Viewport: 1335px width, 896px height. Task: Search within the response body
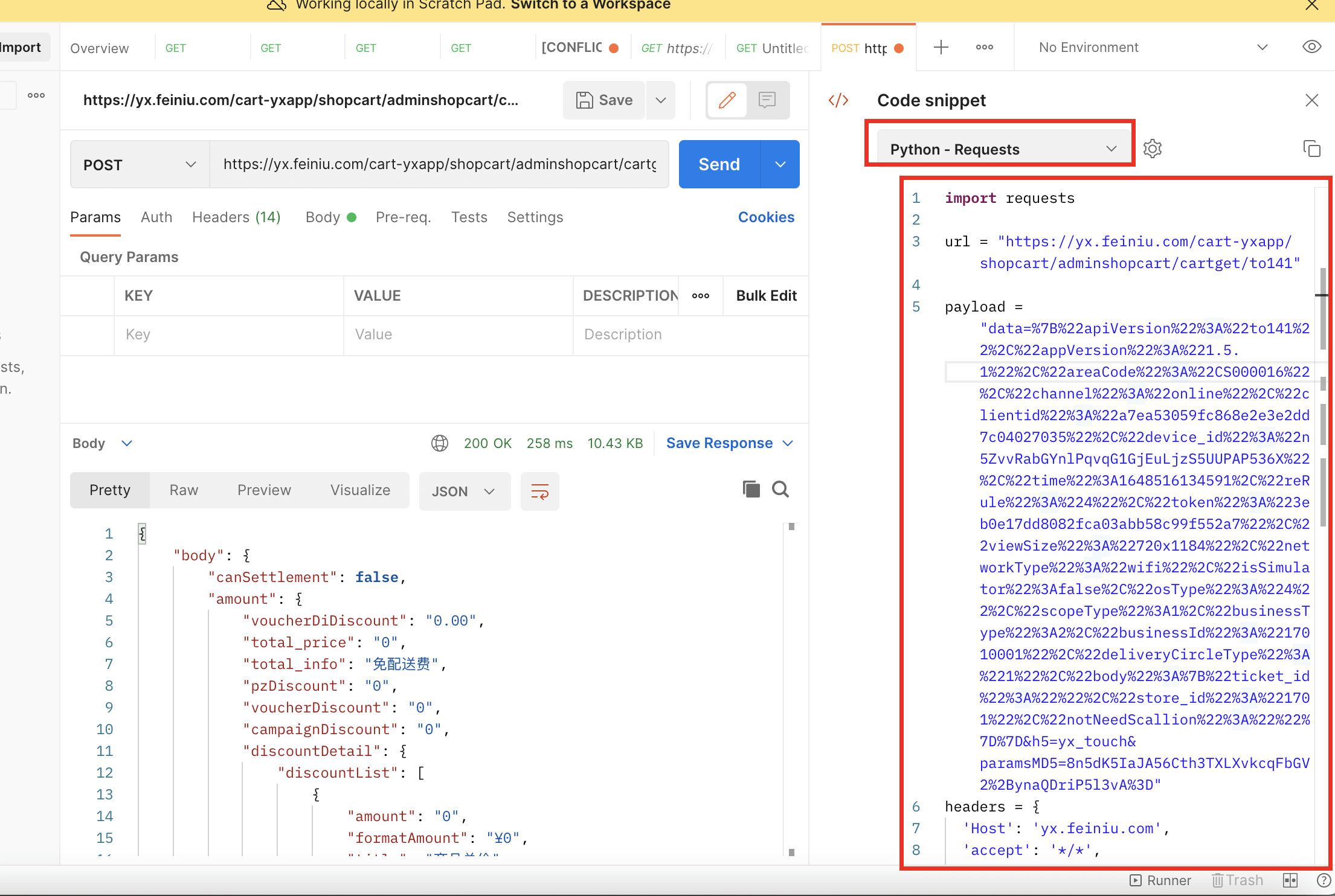pos(780,489)
